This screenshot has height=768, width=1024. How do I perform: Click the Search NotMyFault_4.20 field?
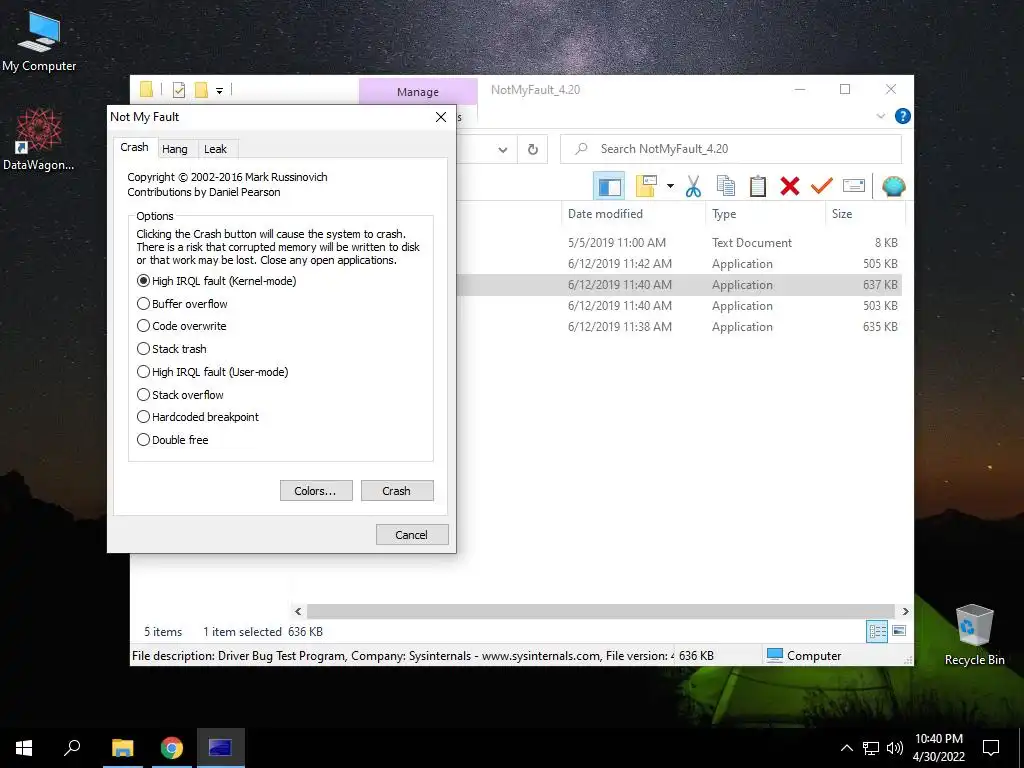click(x=731, y=150)
